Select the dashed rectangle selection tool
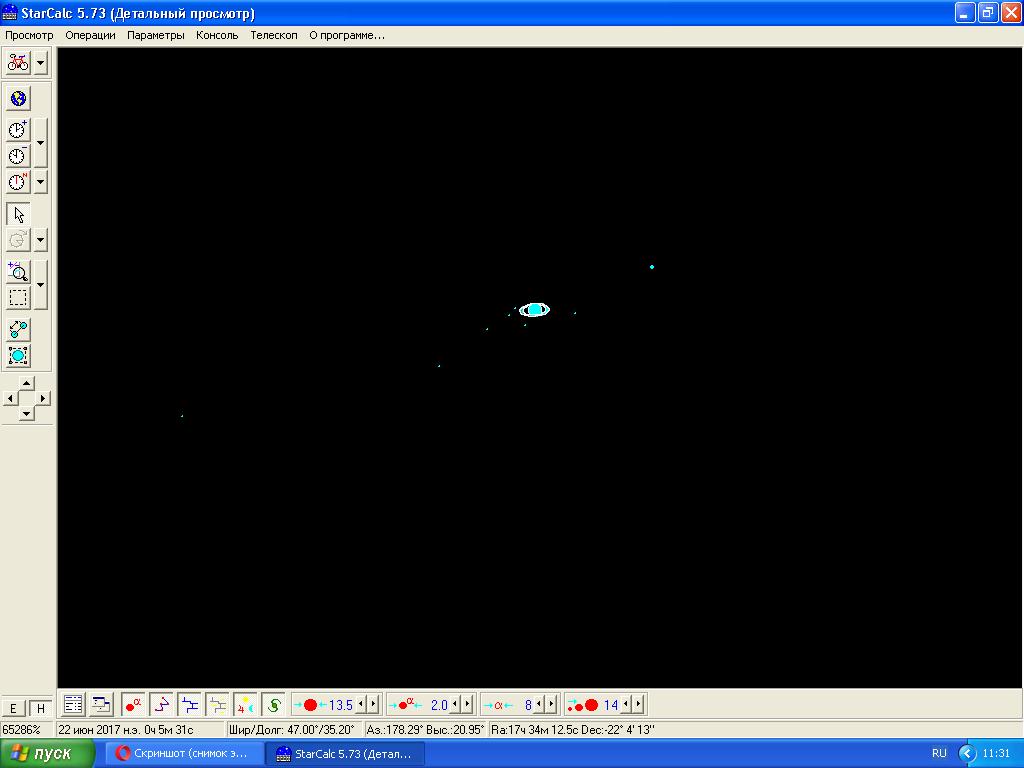1024x768 pixels. (18, 298)
